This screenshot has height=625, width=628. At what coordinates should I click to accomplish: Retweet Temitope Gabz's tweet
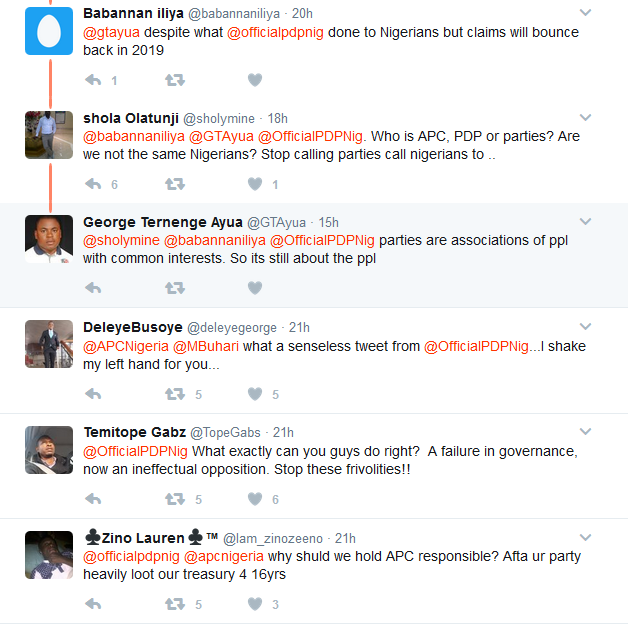(x=174, y=499)
